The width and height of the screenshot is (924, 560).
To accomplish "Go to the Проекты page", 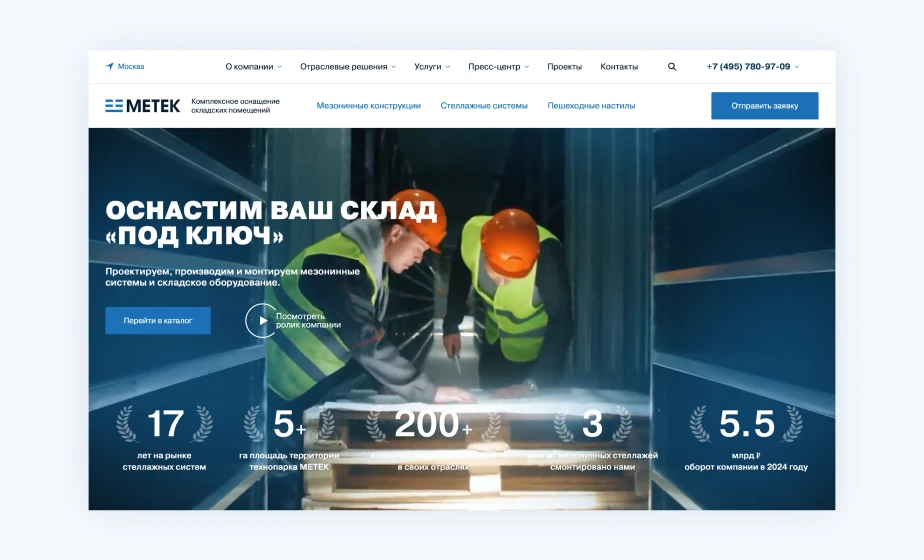I will click(564, 67).
